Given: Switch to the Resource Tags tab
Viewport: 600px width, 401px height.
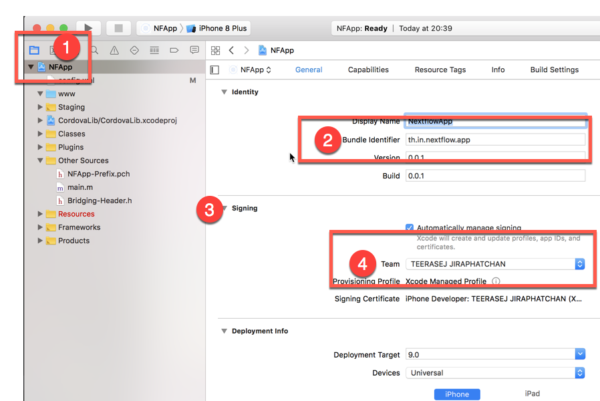Looking at the screenshot, I should click(x=440, y=70).
